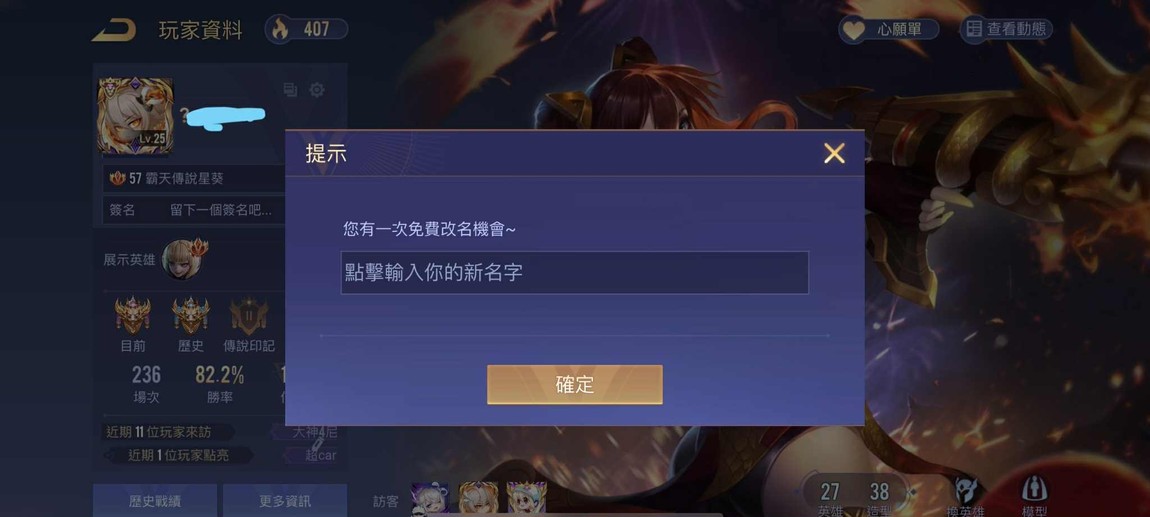The width and height of the screenshot is (1150, 517).
Task: Switch to the 更多資訊 tab
Action: point(285,501)
